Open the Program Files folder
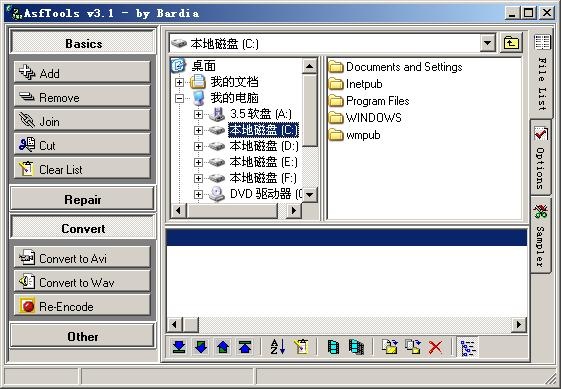Viewport: 561px width, 389px height. 377,101
